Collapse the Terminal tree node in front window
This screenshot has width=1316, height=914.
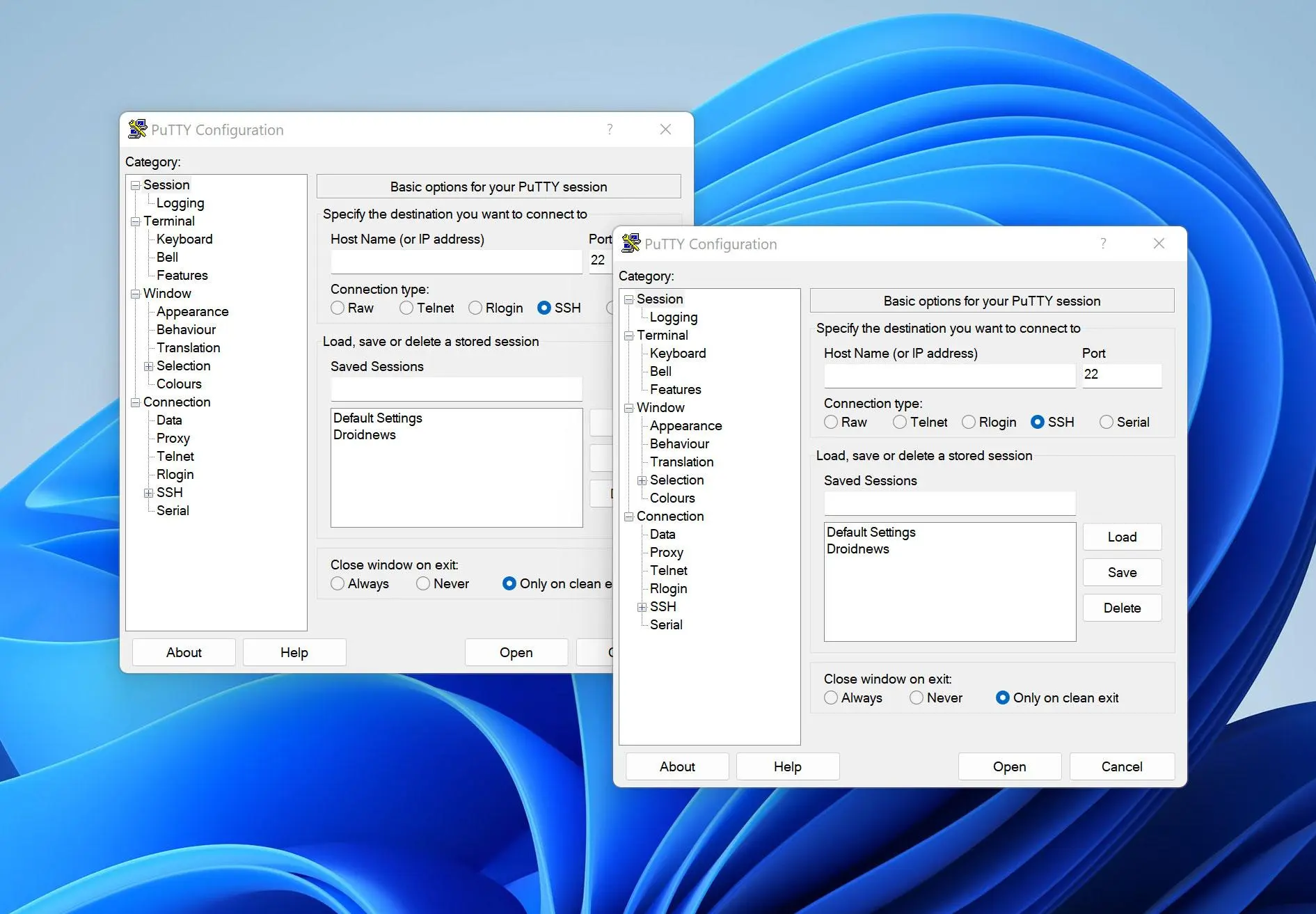pos(629,336)
